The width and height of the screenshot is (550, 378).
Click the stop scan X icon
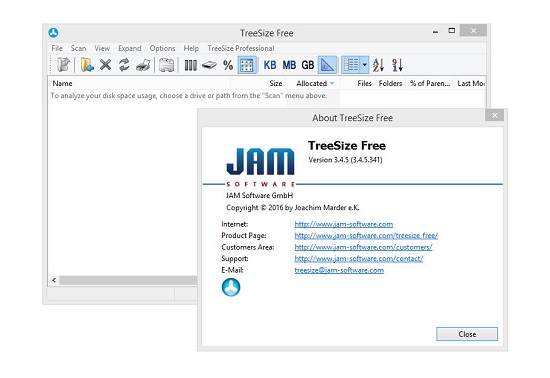click(x=105, y=65)
